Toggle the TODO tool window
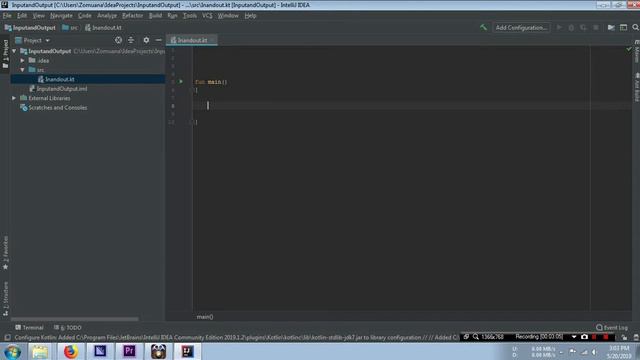Image resolution: width=640 pixels, height=360 pixels. point(68,327)
